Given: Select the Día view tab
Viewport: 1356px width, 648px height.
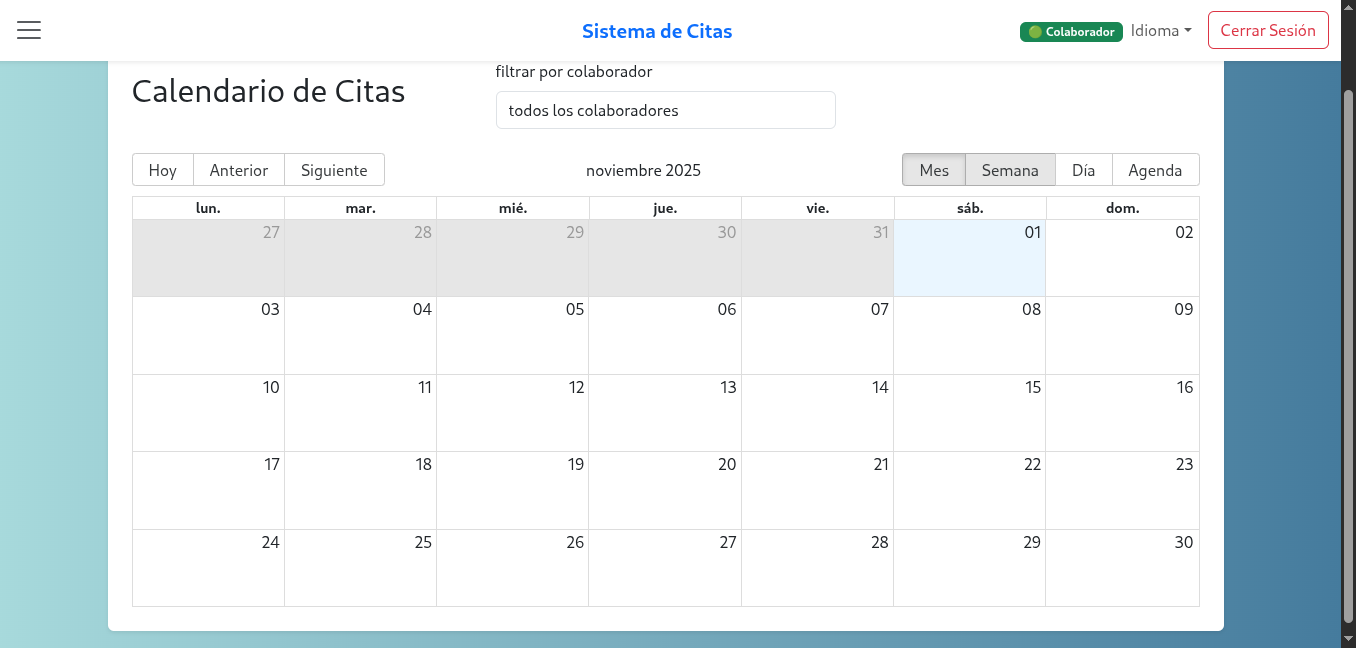Looking at the screenshot, I should pos(1084,170).
